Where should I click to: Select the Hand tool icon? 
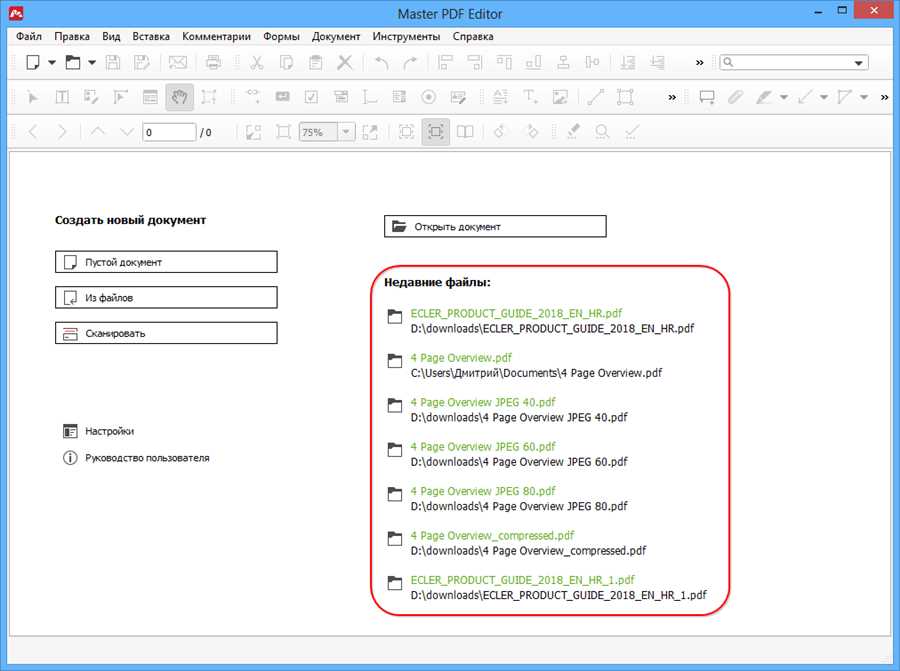point(179,97)
